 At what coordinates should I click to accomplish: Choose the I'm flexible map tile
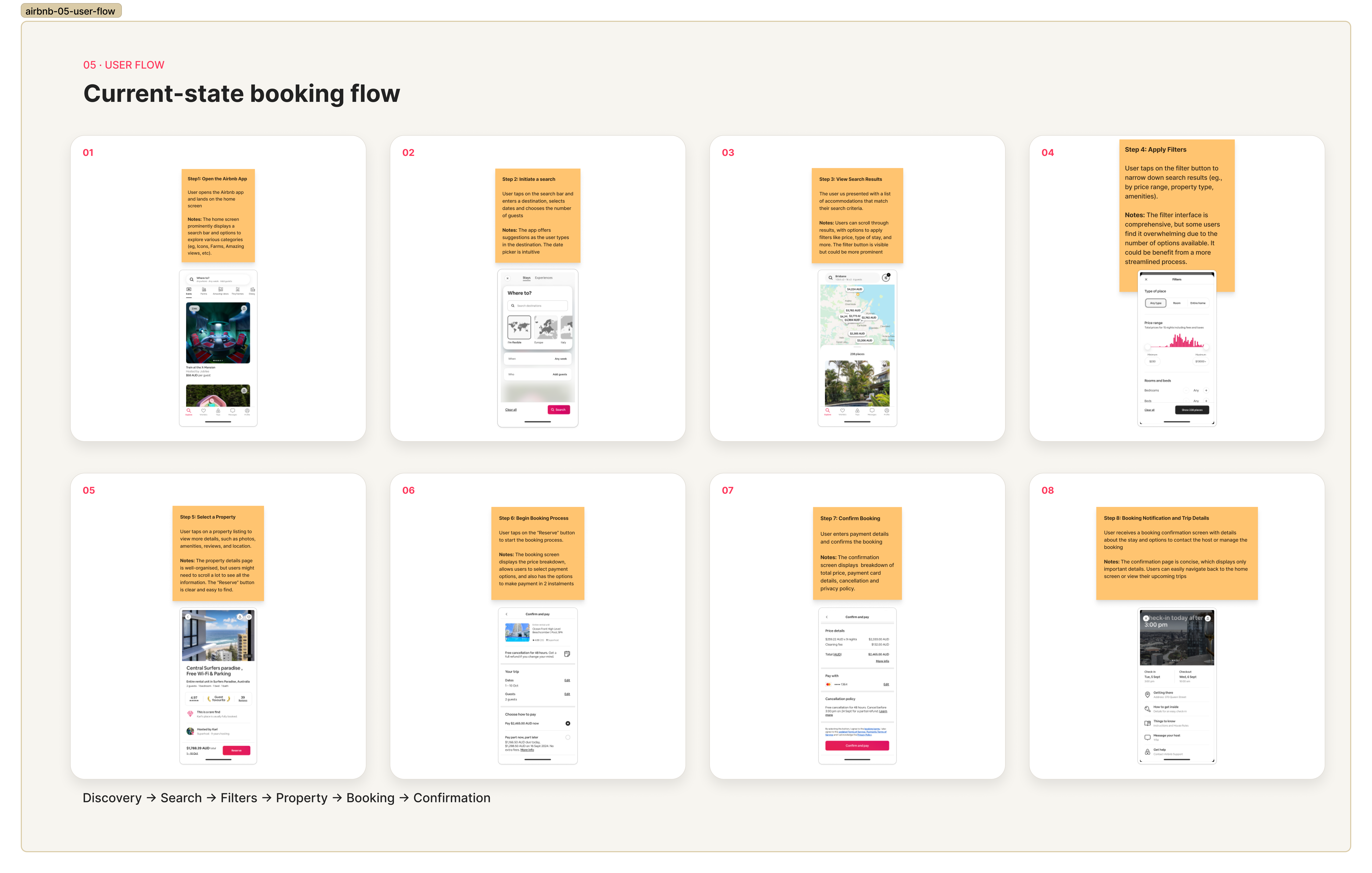click(x=519, y=328)
